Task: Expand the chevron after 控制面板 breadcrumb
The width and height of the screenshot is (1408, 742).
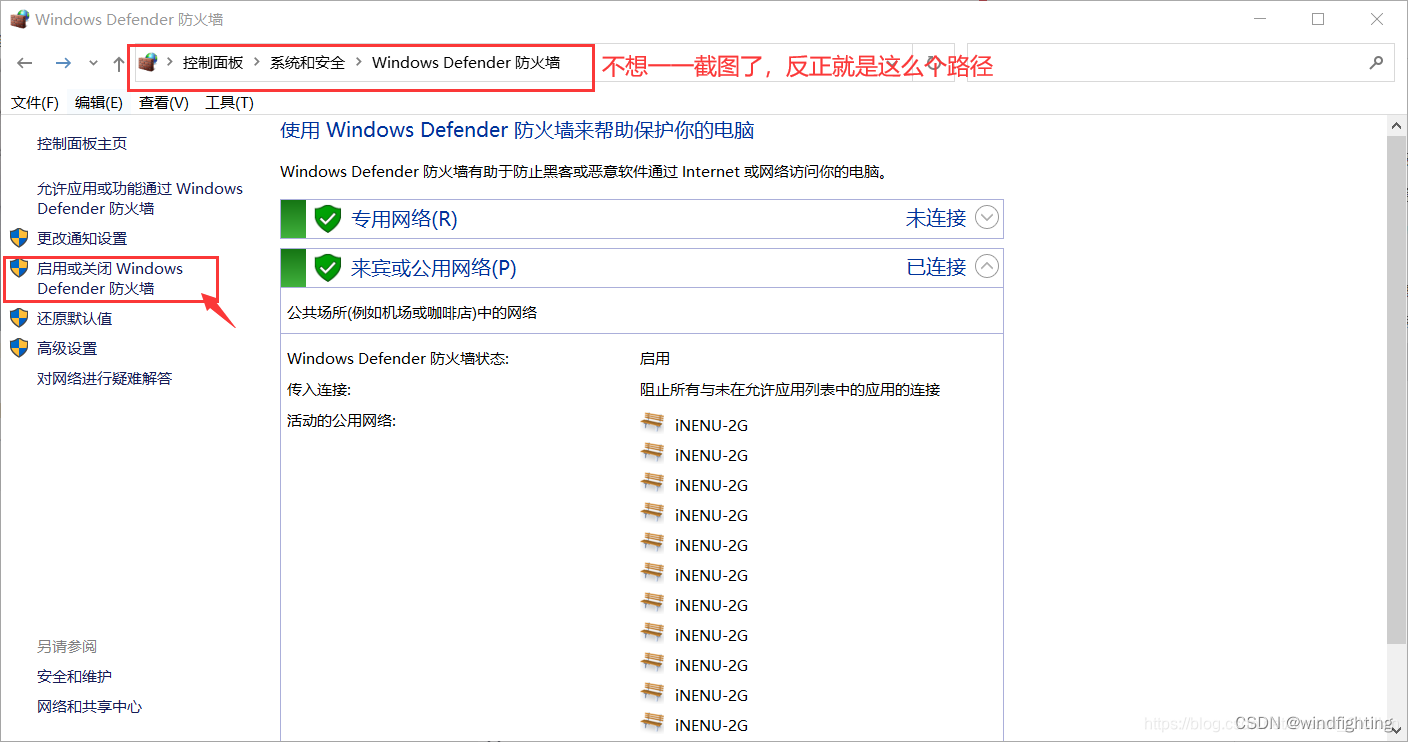Action: point(257,62)
